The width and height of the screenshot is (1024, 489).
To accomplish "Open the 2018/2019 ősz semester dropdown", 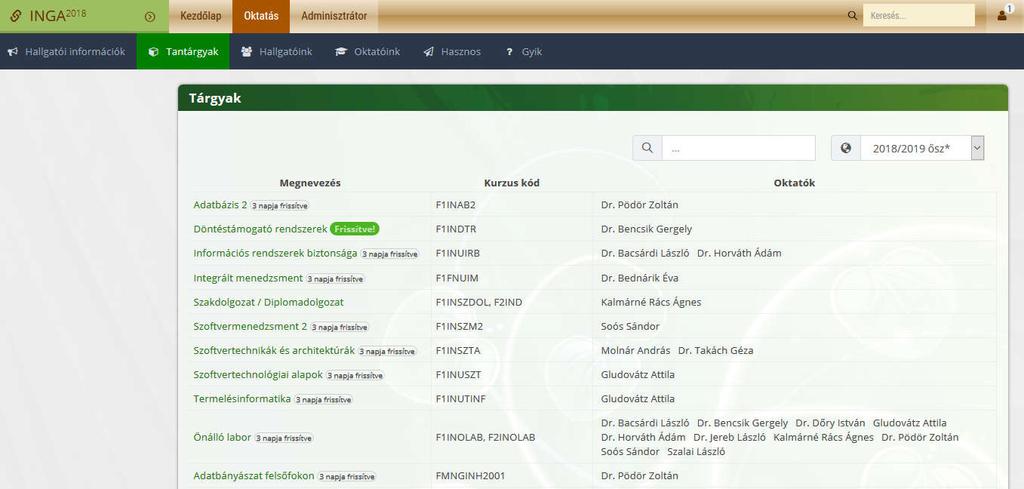I will [922, 148].
